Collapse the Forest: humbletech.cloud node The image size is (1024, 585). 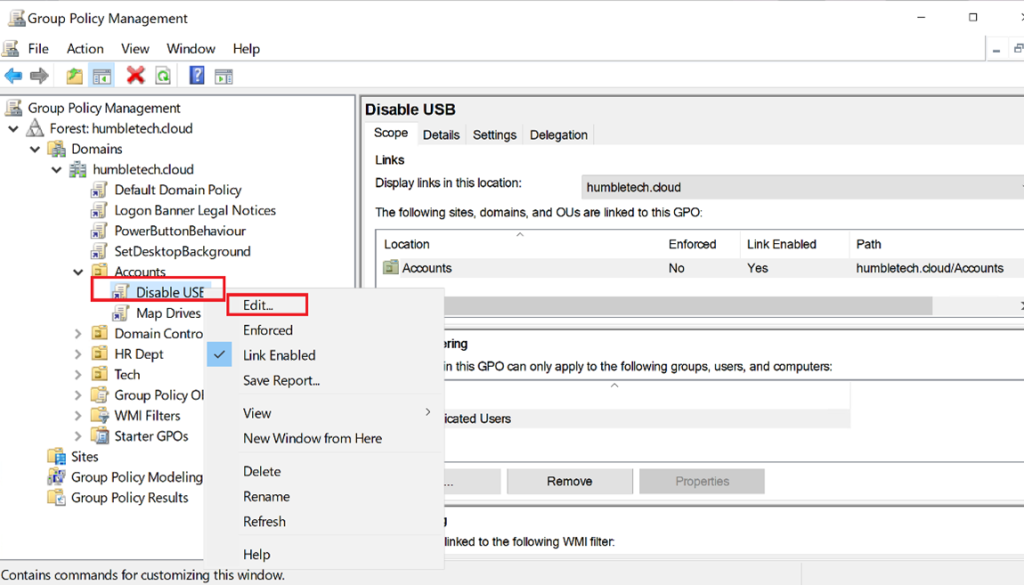[x=13, y=129]
